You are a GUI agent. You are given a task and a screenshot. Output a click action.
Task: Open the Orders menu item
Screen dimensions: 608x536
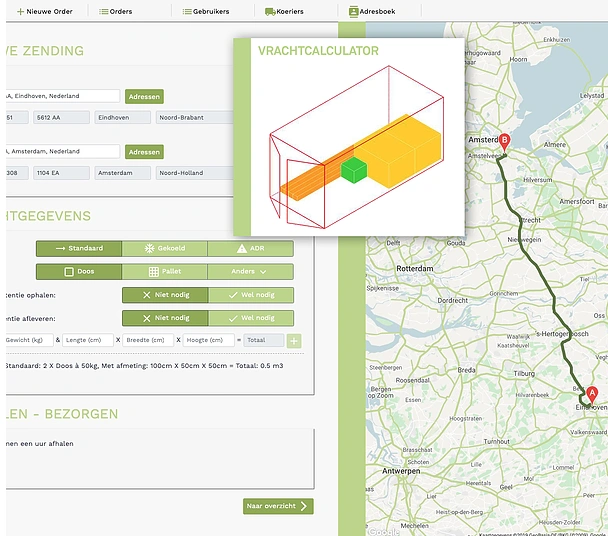pos(115,11)
